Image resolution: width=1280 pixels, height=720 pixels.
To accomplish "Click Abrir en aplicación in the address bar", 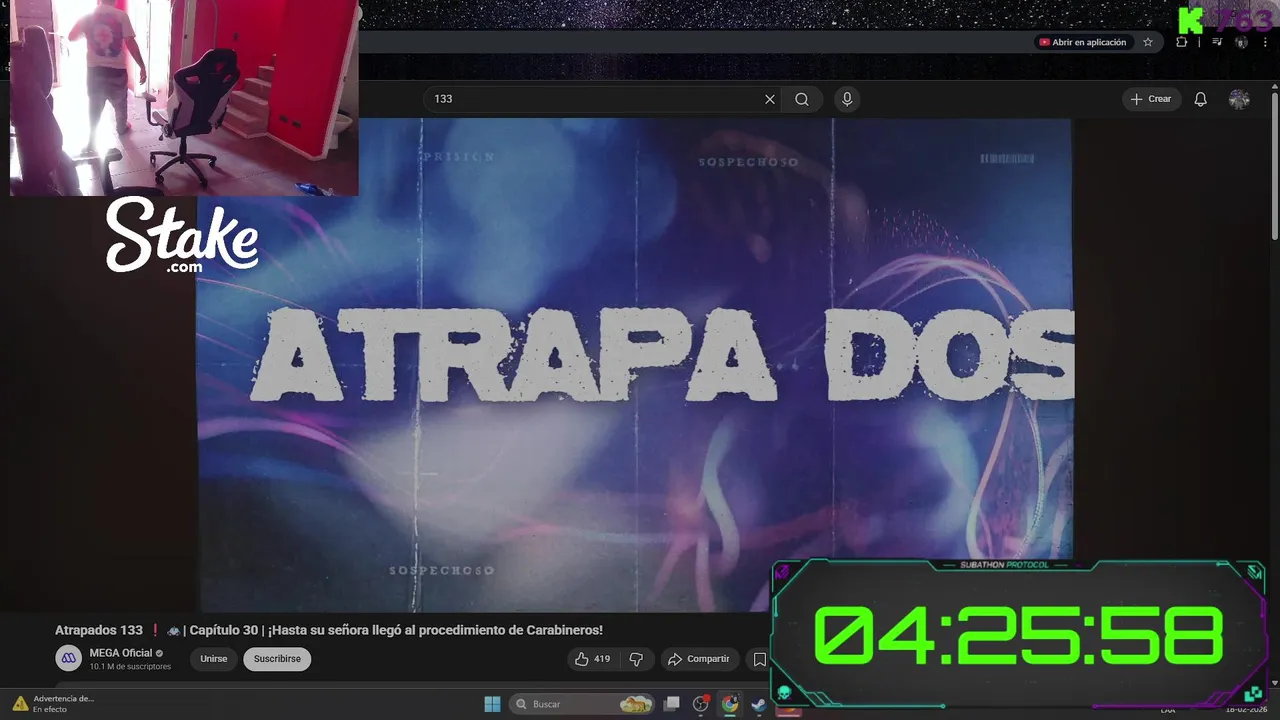I will [1082, 42].
